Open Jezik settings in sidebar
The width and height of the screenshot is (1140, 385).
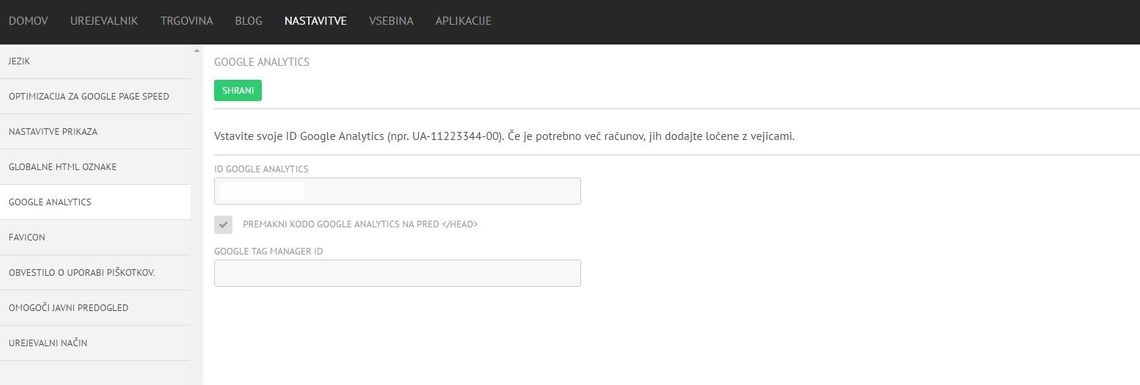point(95,62)
